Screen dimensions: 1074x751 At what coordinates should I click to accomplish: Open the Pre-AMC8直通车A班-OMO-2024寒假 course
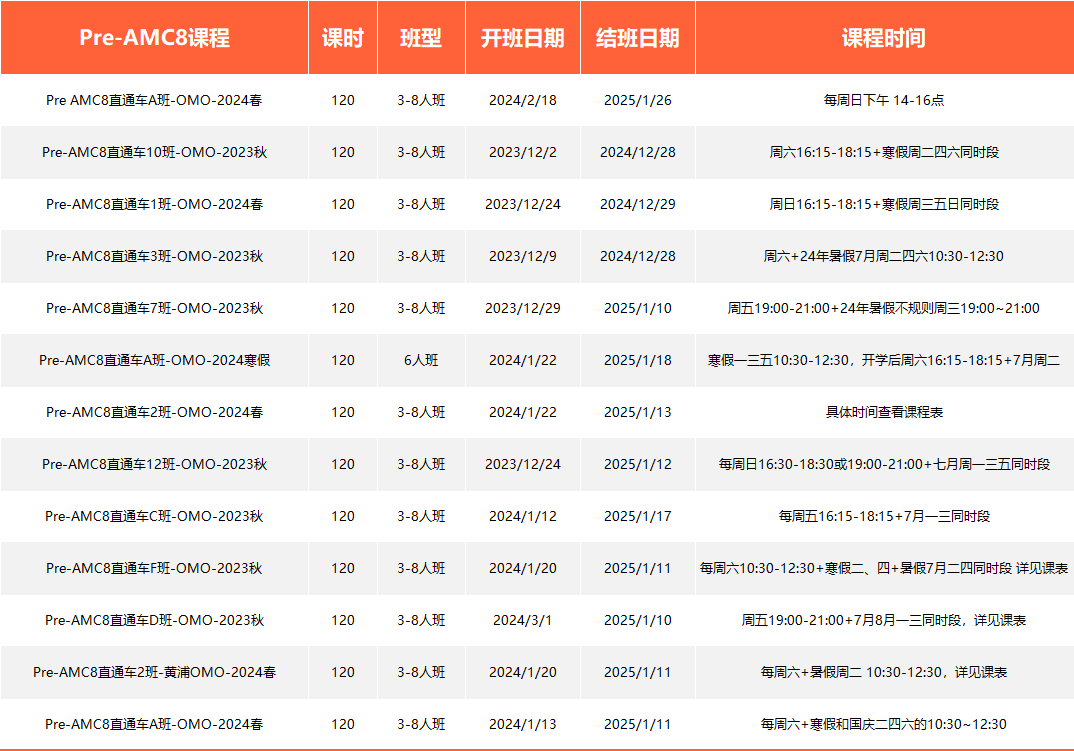pyautogui.click(x=154, y=360)
